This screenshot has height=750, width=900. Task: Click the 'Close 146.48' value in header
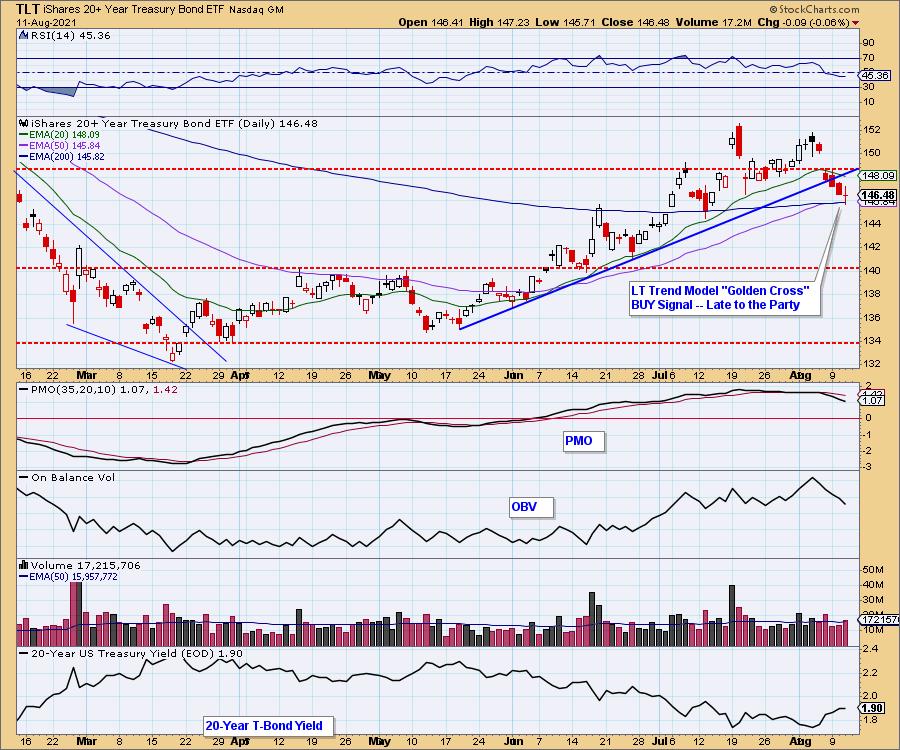click(x=636, y=22)
